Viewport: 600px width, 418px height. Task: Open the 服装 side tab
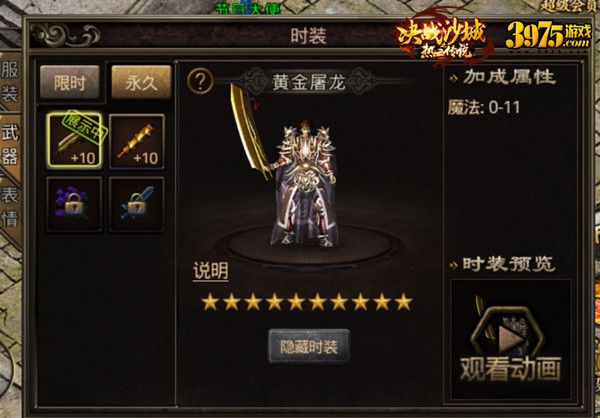tap(10, 81)
